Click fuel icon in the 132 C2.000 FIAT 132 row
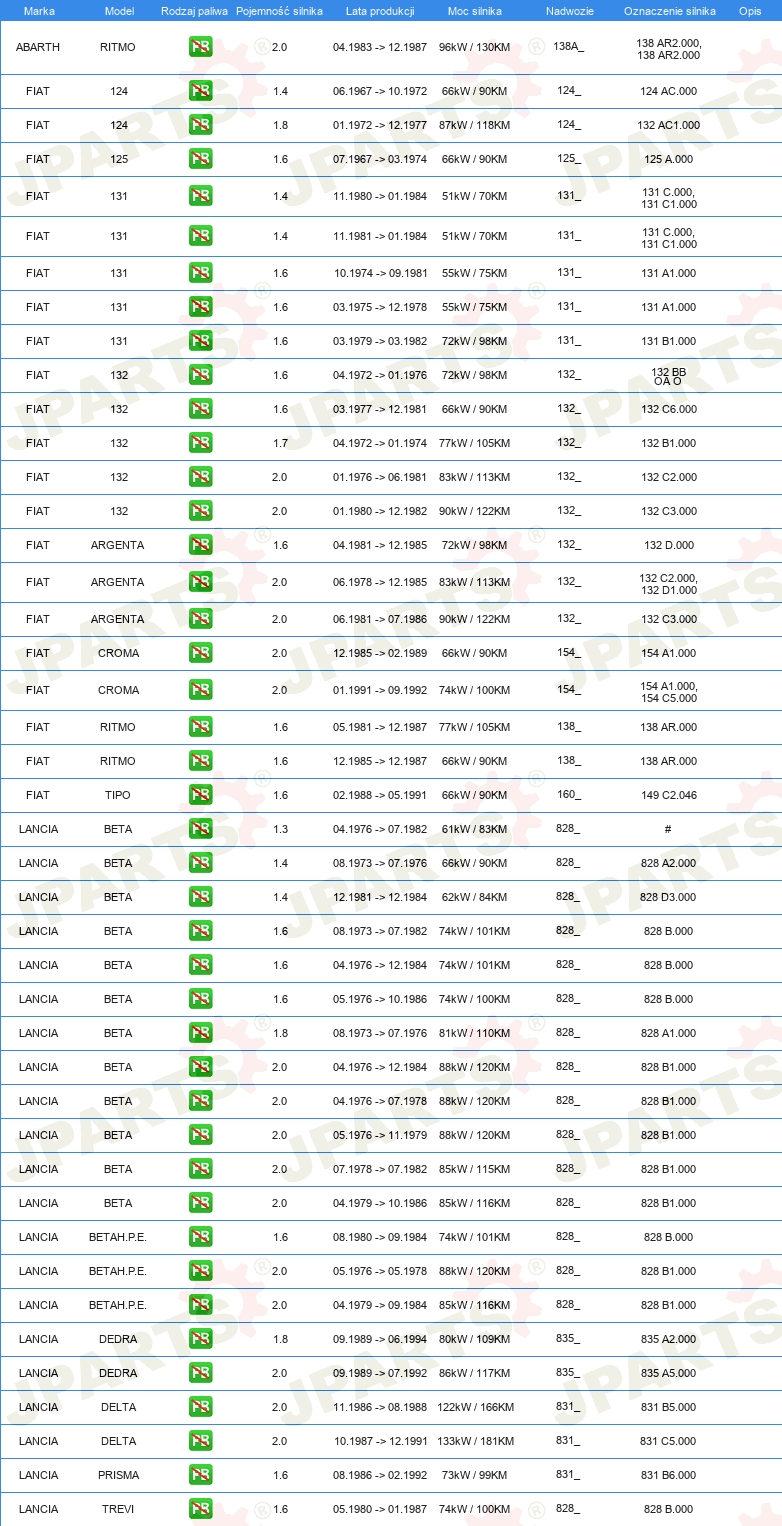The height and width of the screenshot is (1526, 782). (x=201, y=477)
